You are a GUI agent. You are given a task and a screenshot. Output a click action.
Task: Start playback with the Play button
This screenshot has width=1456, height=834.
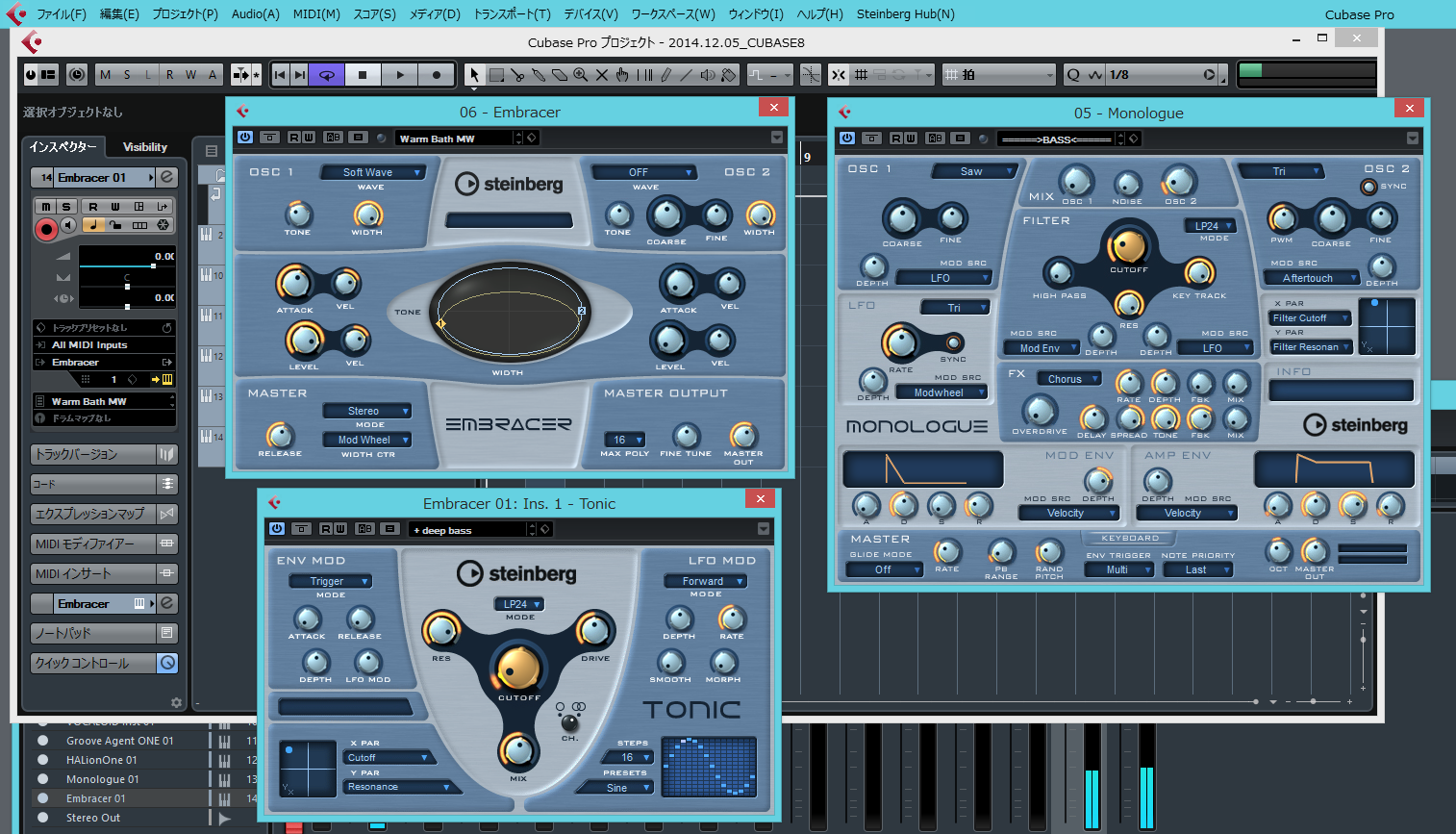[400, 74]
